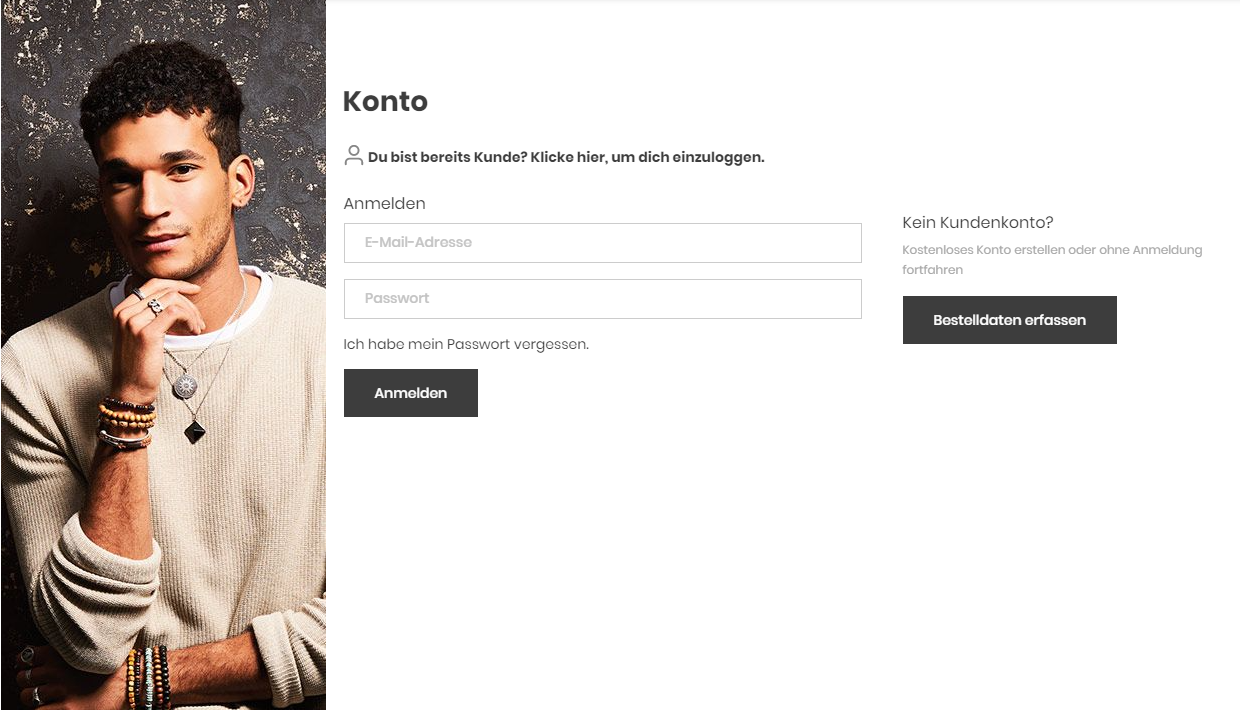
Task: Click the Anmelden label above the form
Action: pyautogui.click(x=384, y=204)
